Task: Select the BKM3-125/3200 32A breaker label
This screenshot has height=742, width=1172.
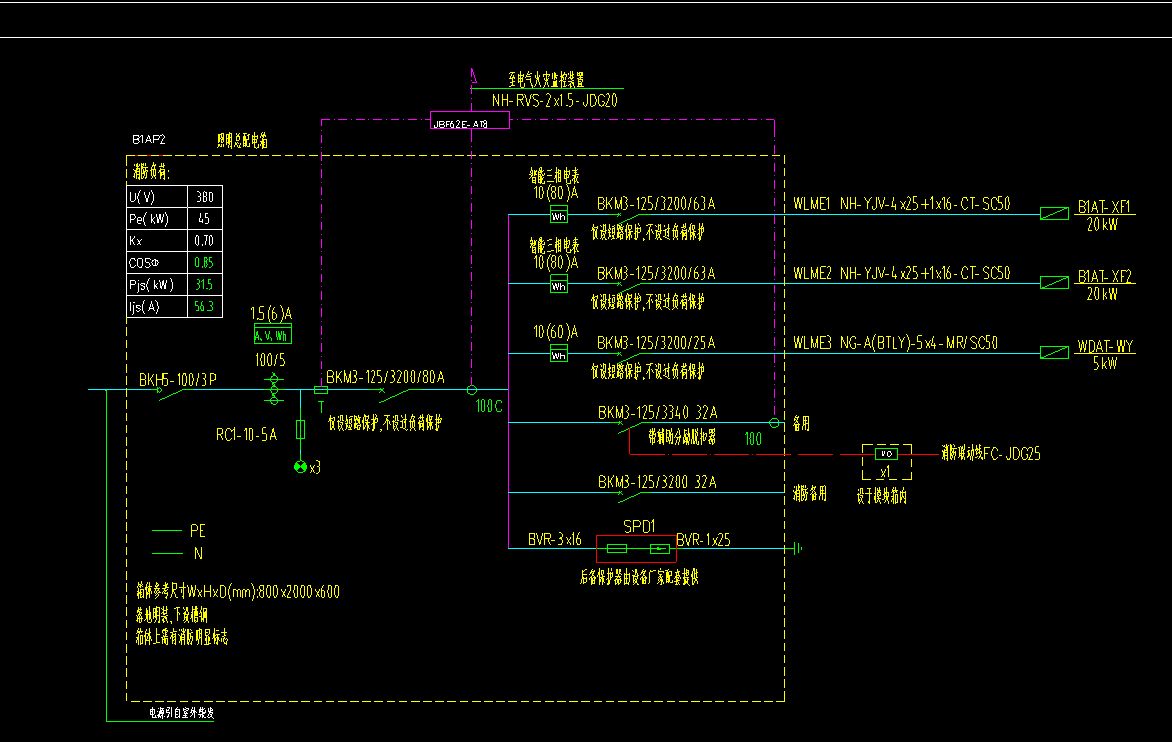Action: coord(657,482)
